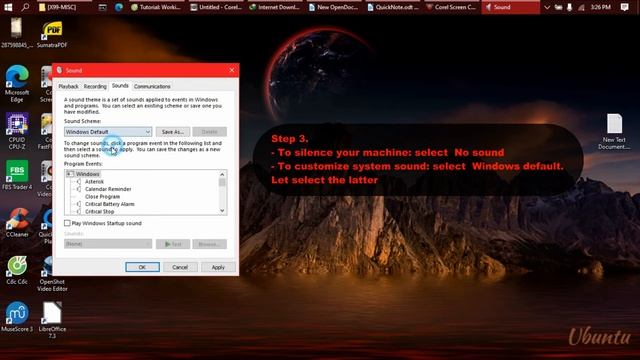Open taskbar search magnifier

coord(25,7)
